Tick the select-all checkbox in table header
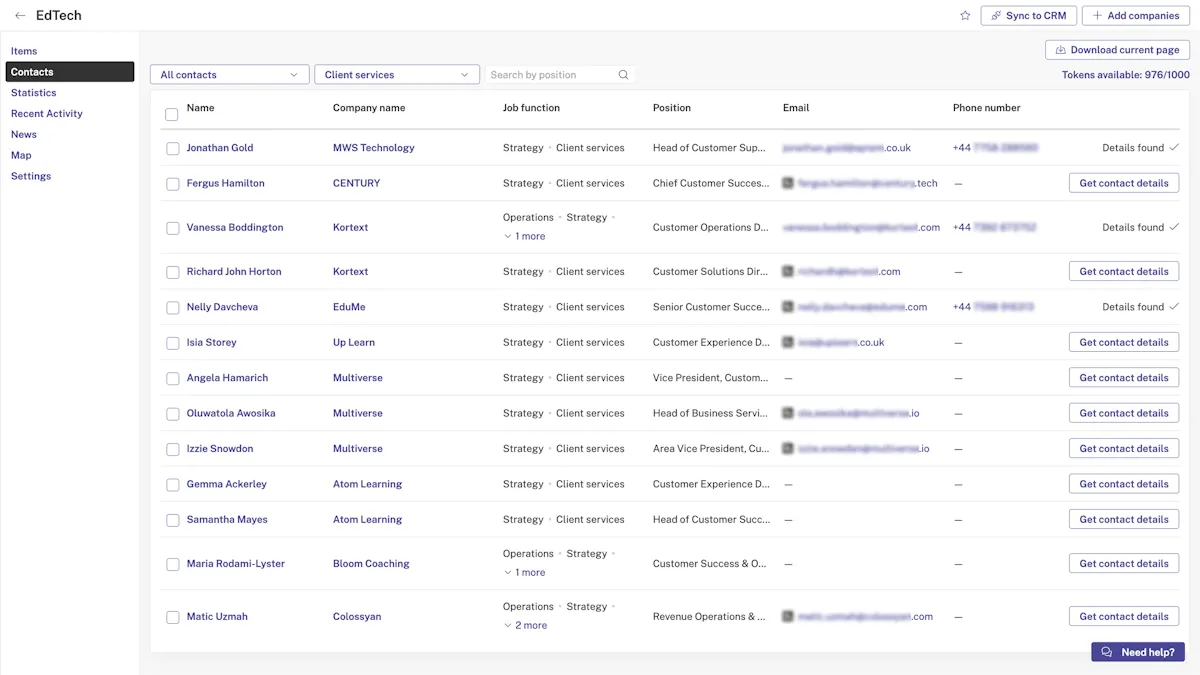 pyautogui.click(x=172, y=115)
